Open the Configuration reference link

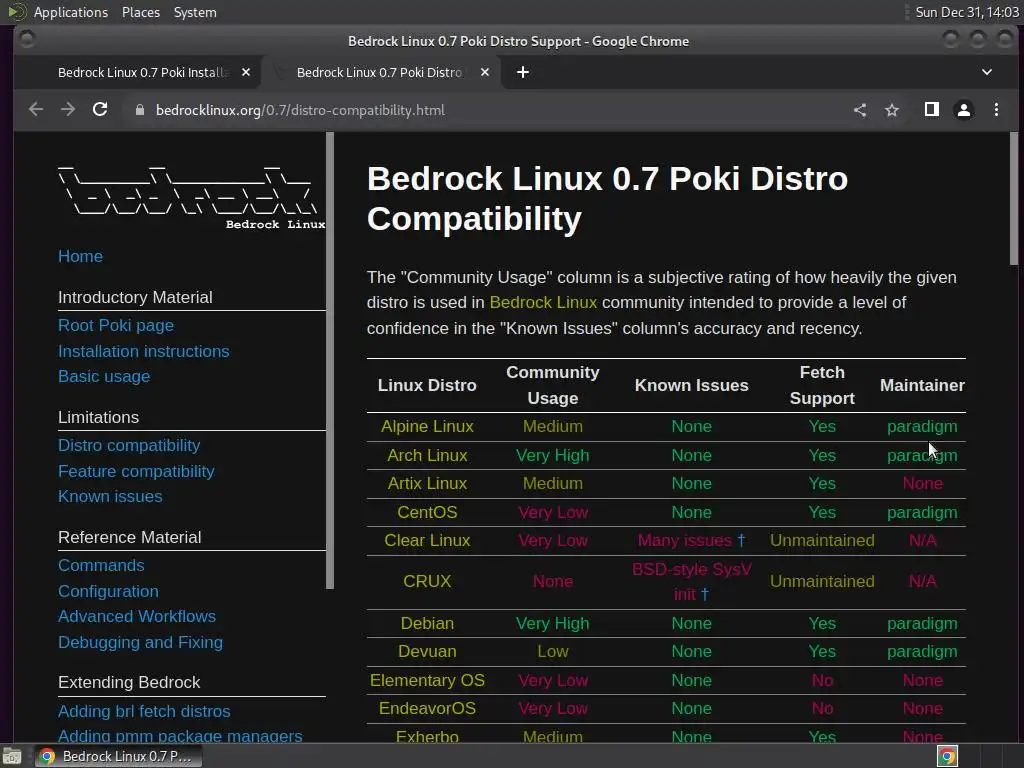[108, 592]
